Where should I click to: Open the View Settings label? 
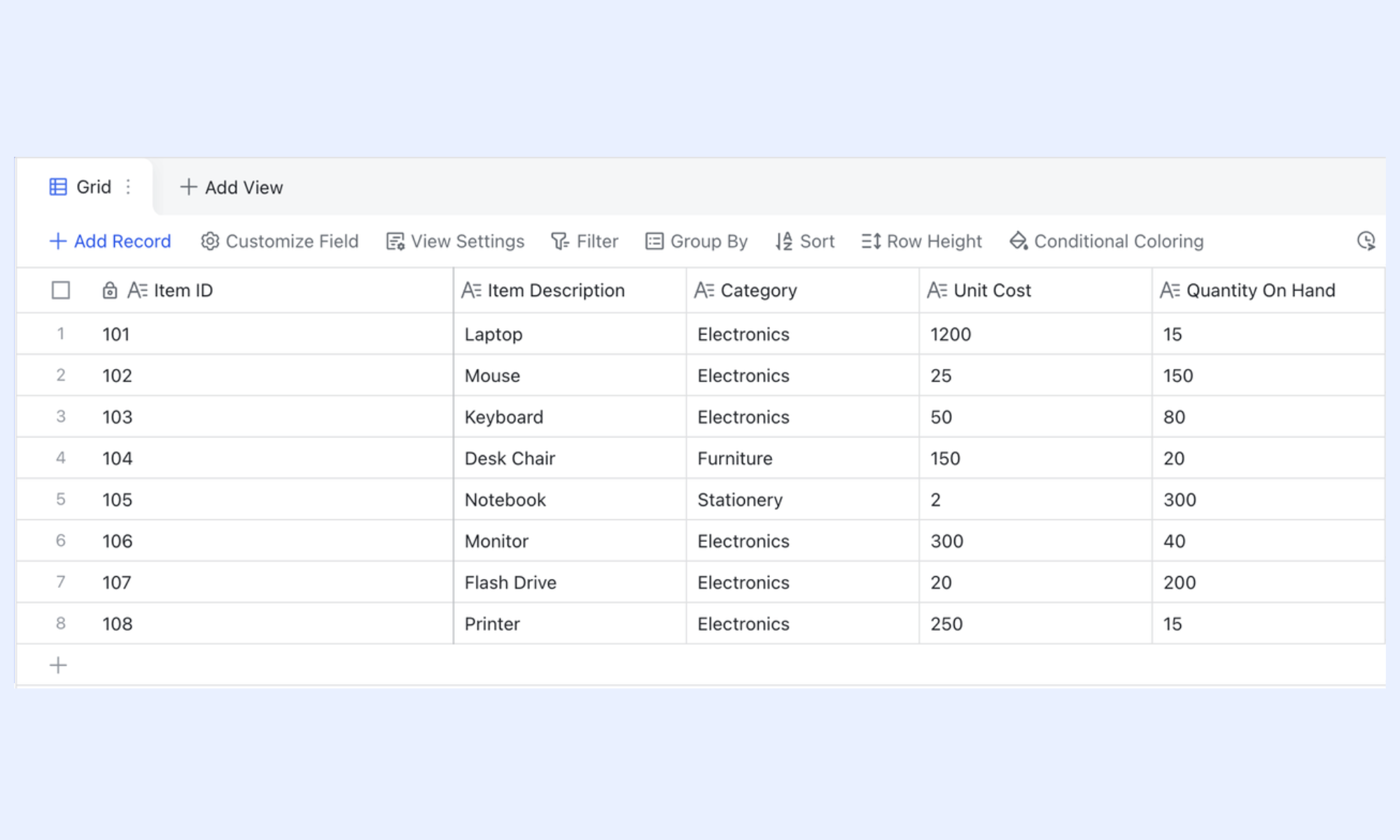(468, 241)
